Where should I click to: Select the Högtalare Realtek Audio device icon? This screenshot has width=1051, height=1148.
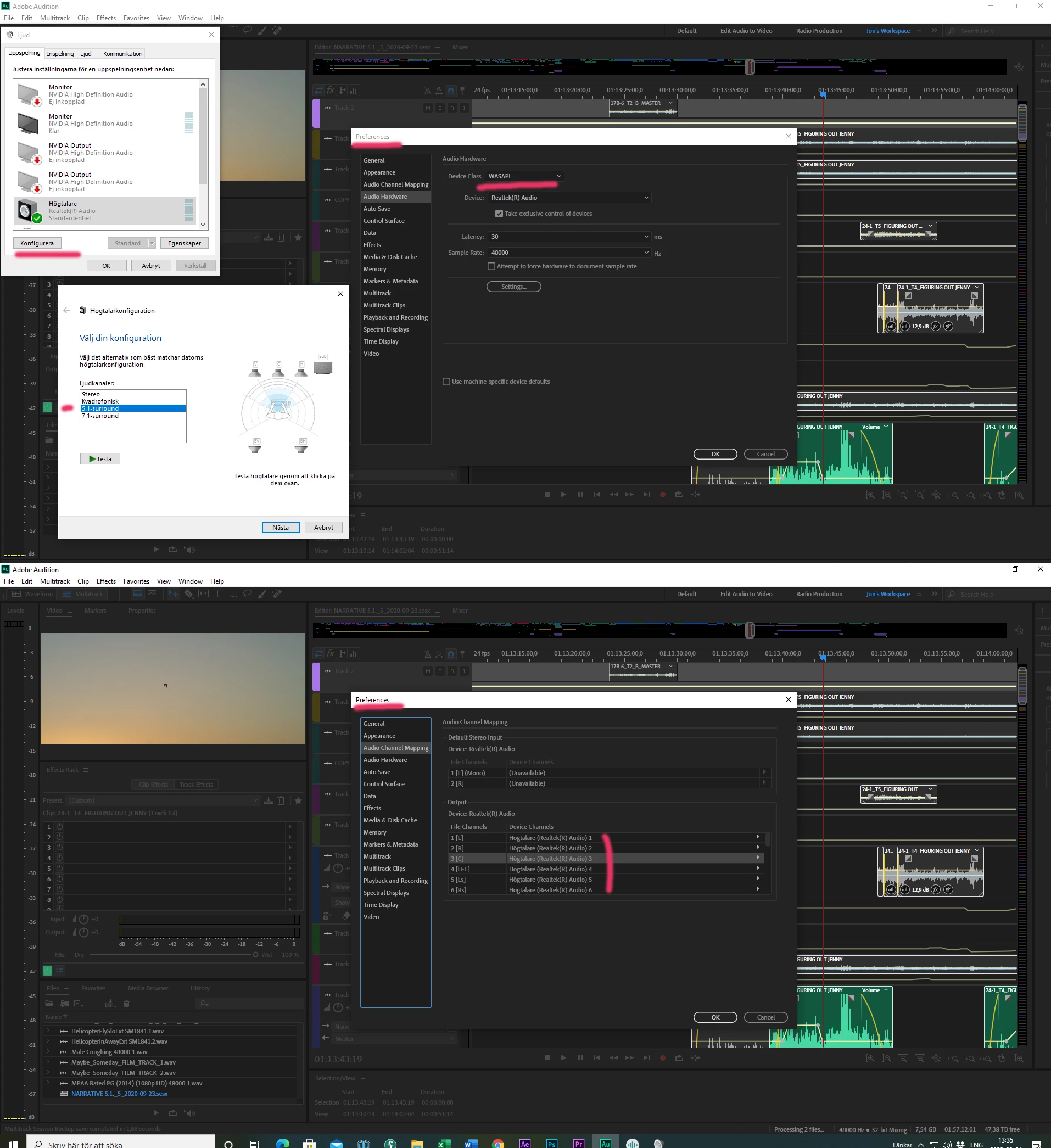tap(29, 211)
